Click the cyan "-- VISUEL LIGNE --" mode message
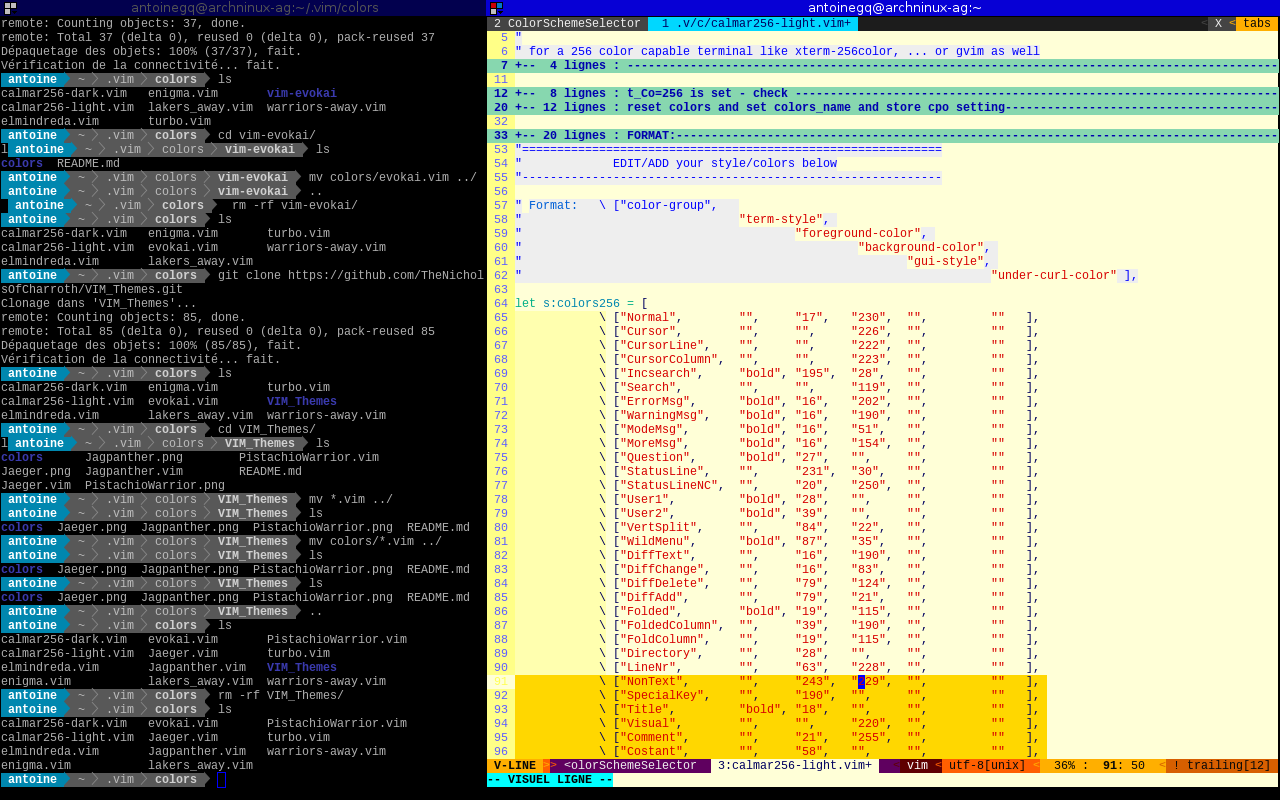The width and height of the screenshot is (1280, 800). point(550,780)
